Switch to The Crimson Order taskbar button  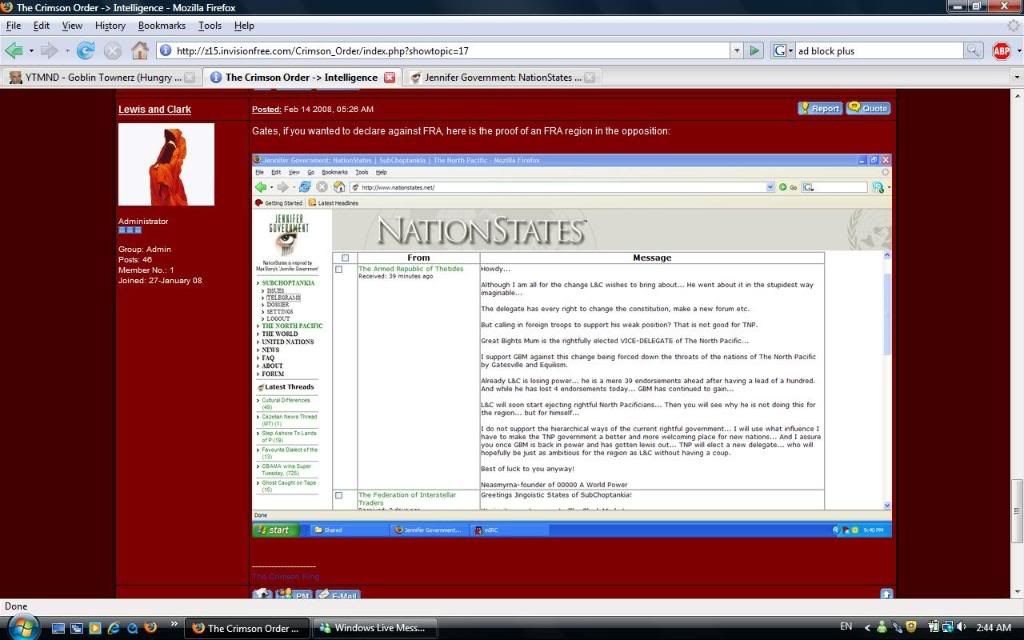tap(248, 628)
